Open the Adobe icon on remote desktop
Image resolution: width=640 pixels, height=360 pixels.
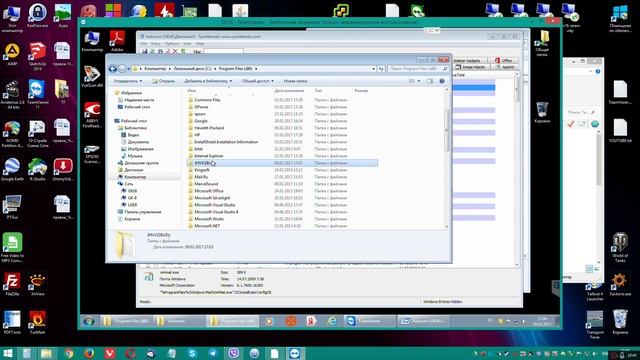[117, 41]
